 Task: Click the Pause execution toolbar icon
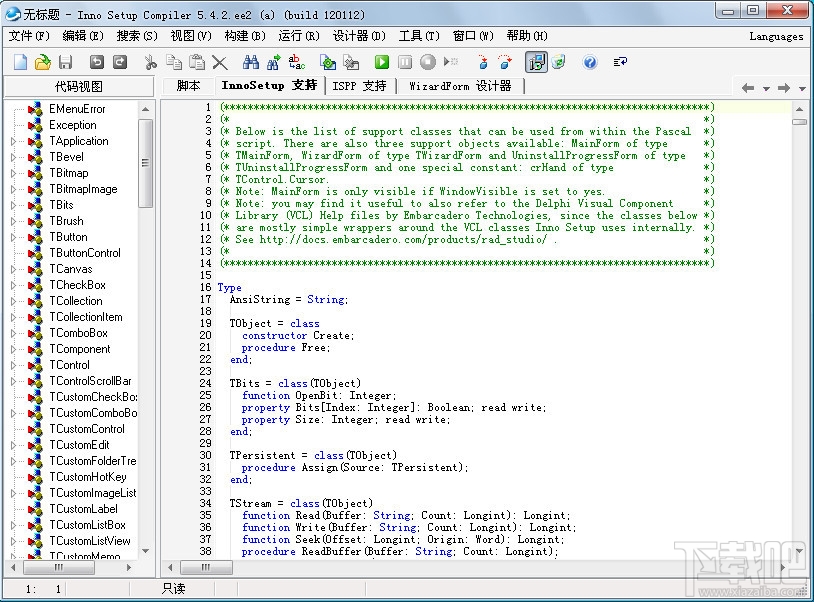[x=403, y=61]
